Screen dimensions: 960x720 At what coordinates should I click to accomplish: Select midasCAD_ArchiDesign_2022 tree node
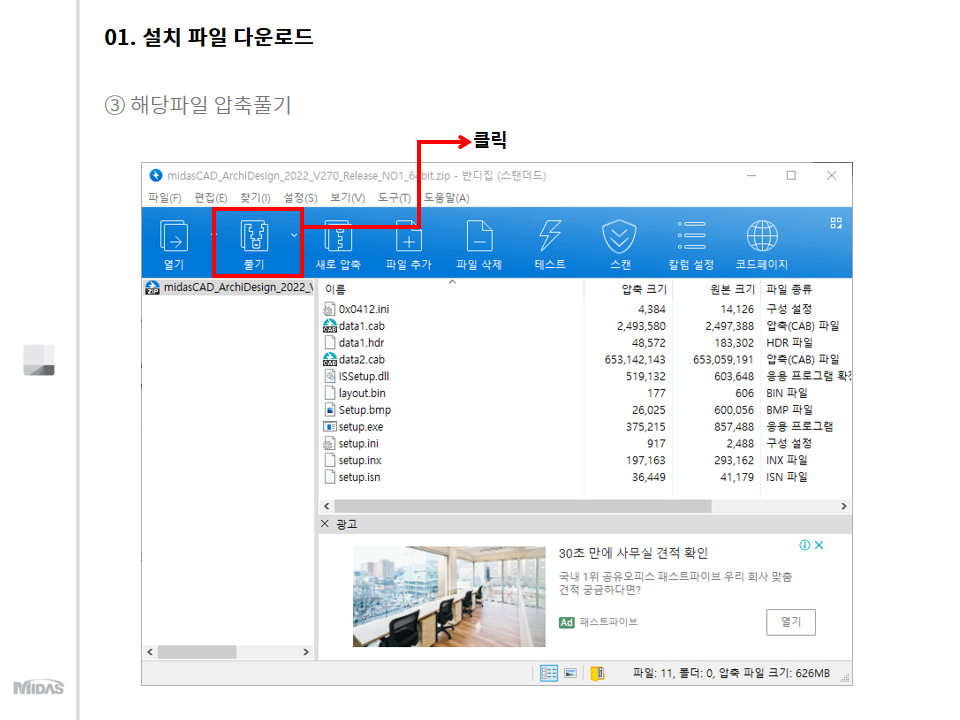tap(230, 287)
